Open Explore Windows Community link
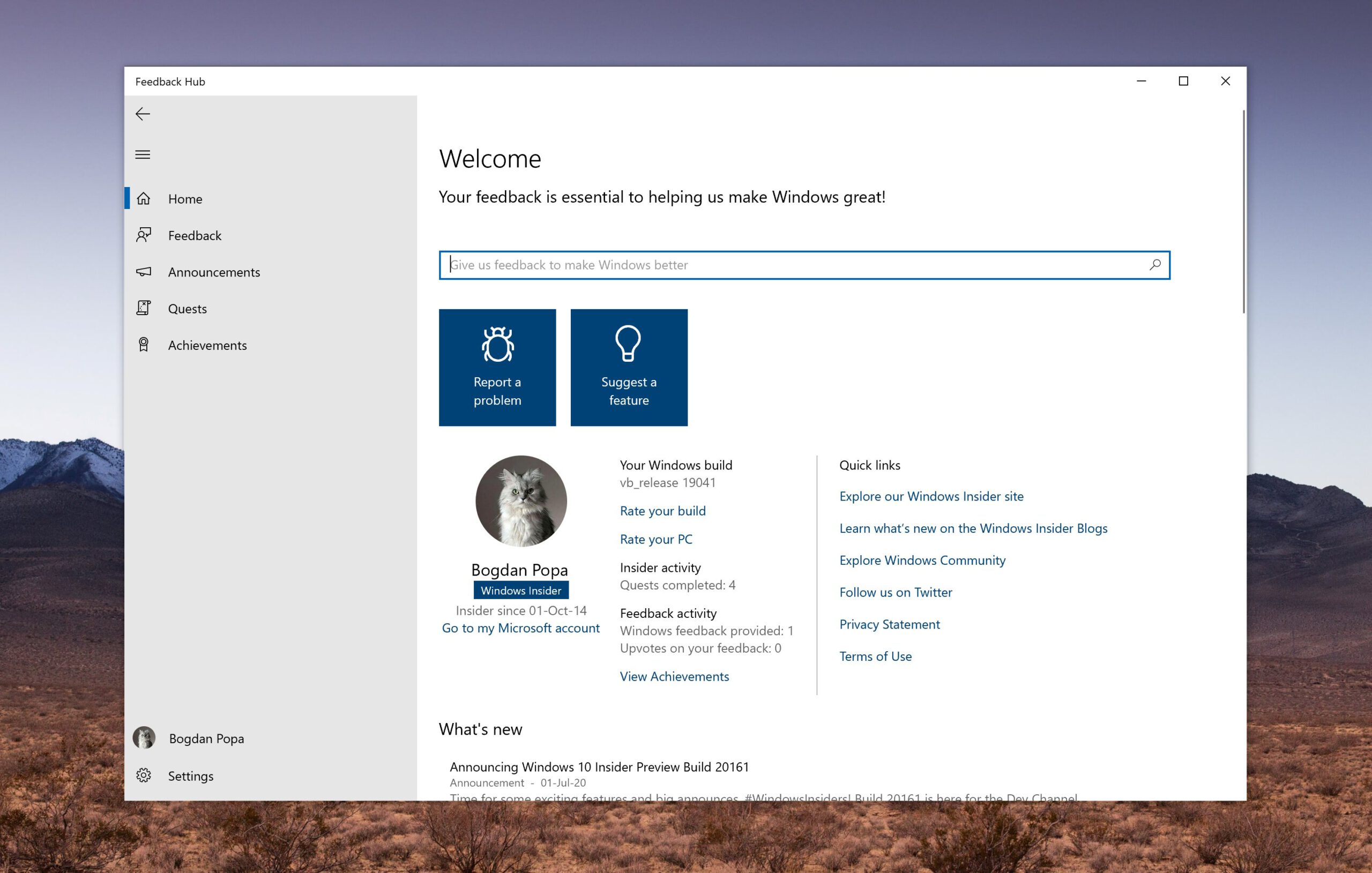1372x873 pixels. [x=922, y=560]
